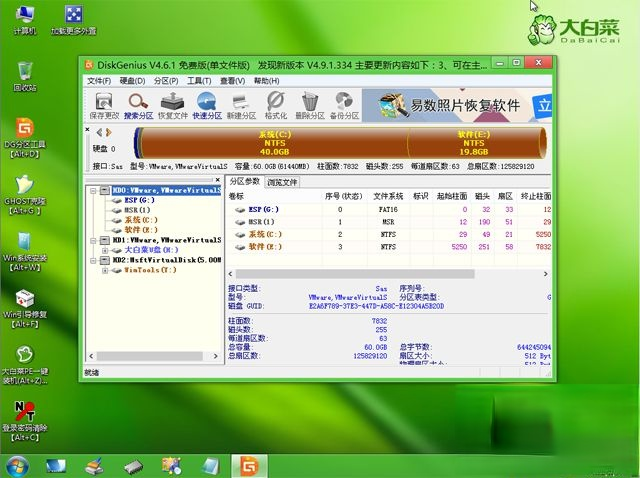Expand the 大白菜U盘 (H:) tree node
Image resolution: width=640 pixels, height=478 pixels.
105,250
